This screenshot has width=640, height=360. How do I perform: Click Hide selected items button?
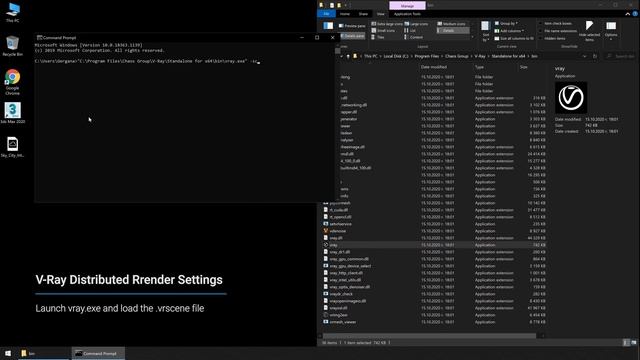pyautogui.click(x=589, y=31)
